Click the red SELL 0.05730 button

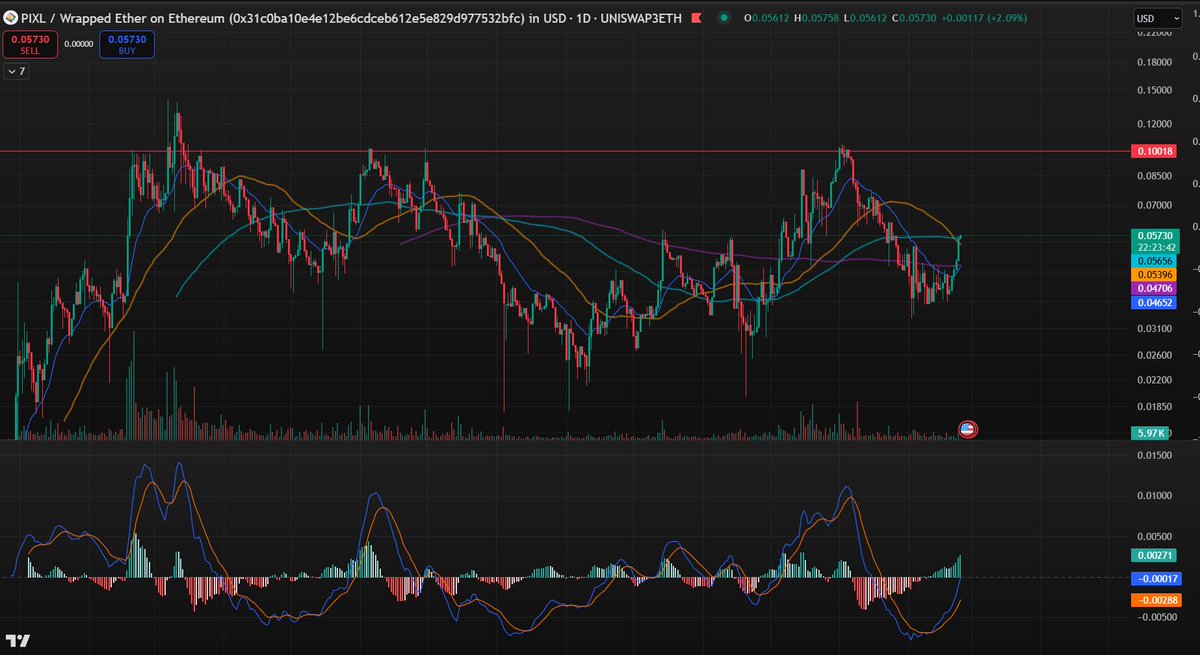coord(29,43)
